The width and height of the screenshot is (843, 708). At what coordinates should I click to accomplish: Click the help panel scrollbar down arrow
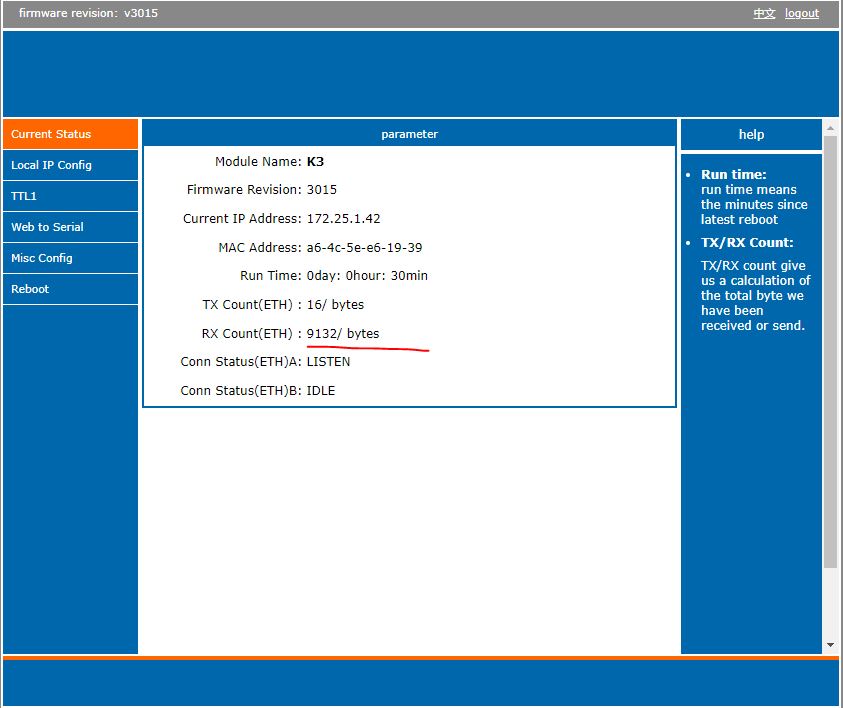[x=831, y=645]
